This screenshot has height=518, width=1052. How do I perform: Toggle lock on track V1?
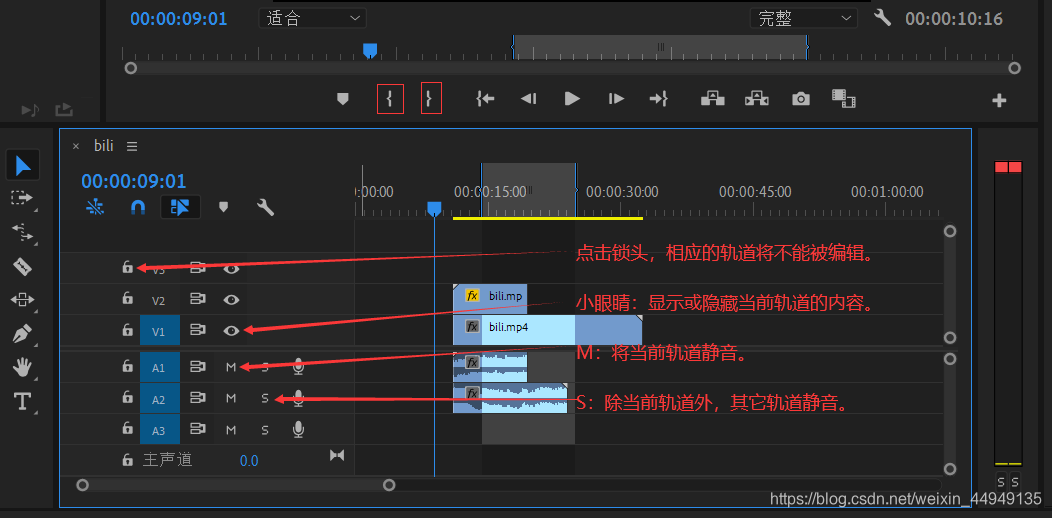tap(127, 329)
